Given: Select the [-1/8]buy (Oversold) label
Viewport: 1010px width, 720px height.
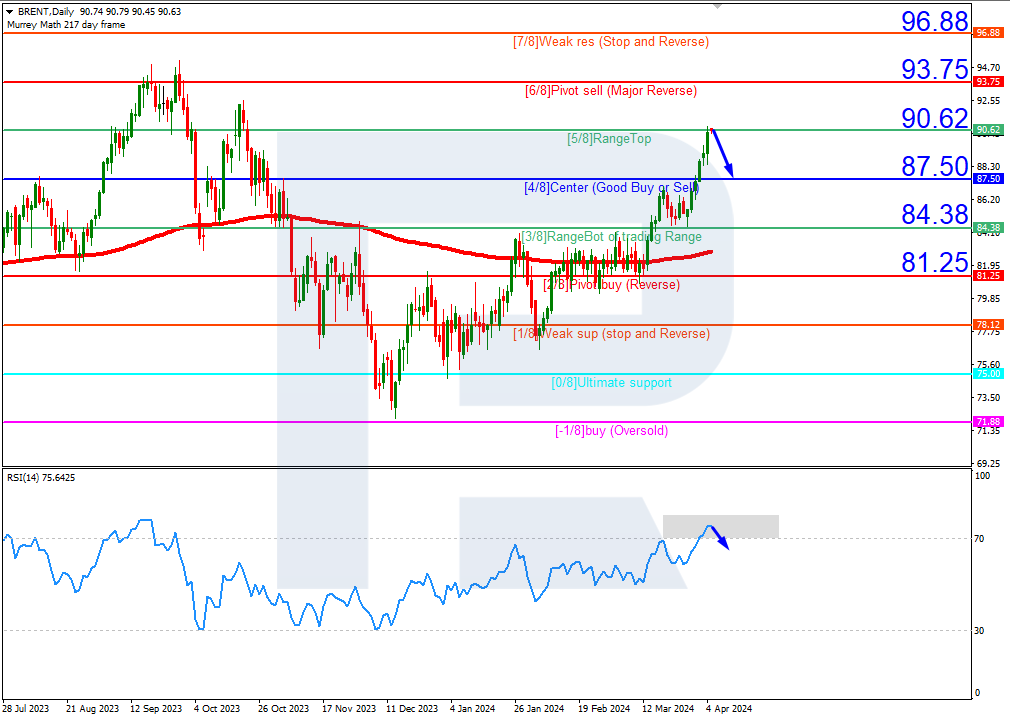Looking at the screenshot, I should (611, 431).
